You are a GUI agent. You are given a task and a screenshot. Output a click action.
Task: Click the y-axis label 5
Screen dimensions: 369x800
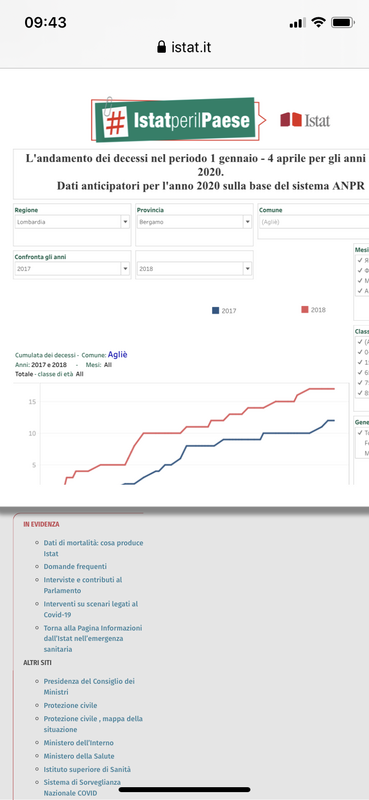click(34, 465)
